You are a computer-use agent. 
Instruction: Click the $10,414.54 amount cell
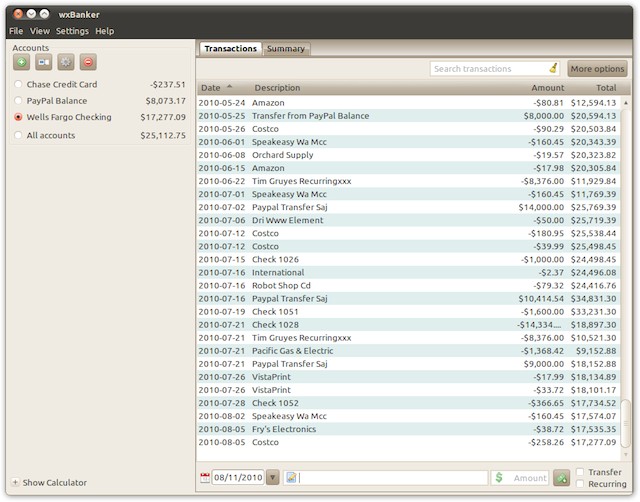(541, 299)
